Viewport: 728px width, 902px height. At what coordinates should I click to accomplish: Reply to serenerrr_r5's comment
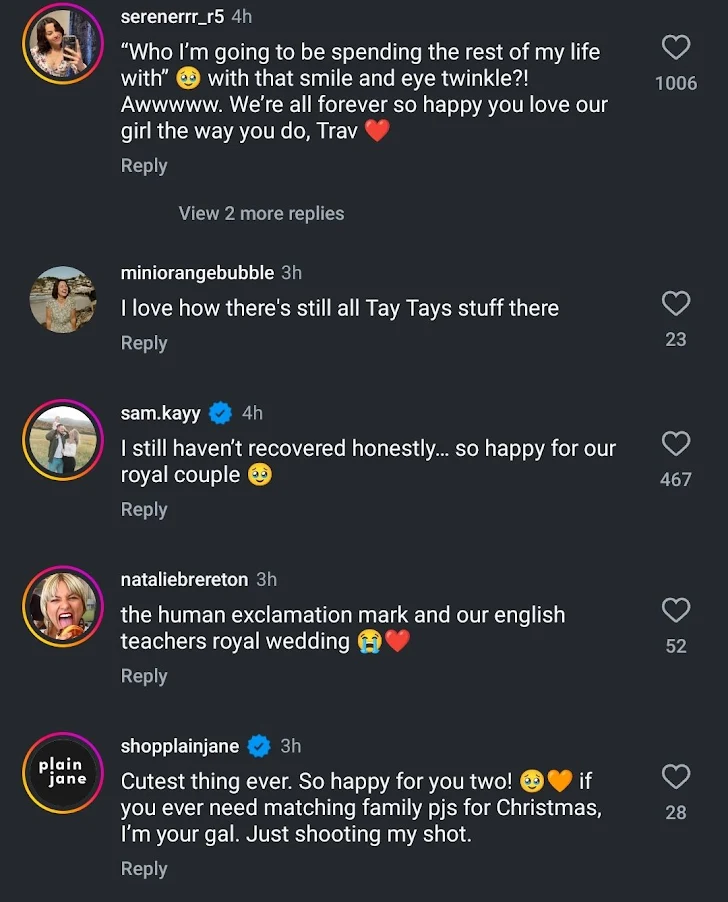tap(144, 166)
